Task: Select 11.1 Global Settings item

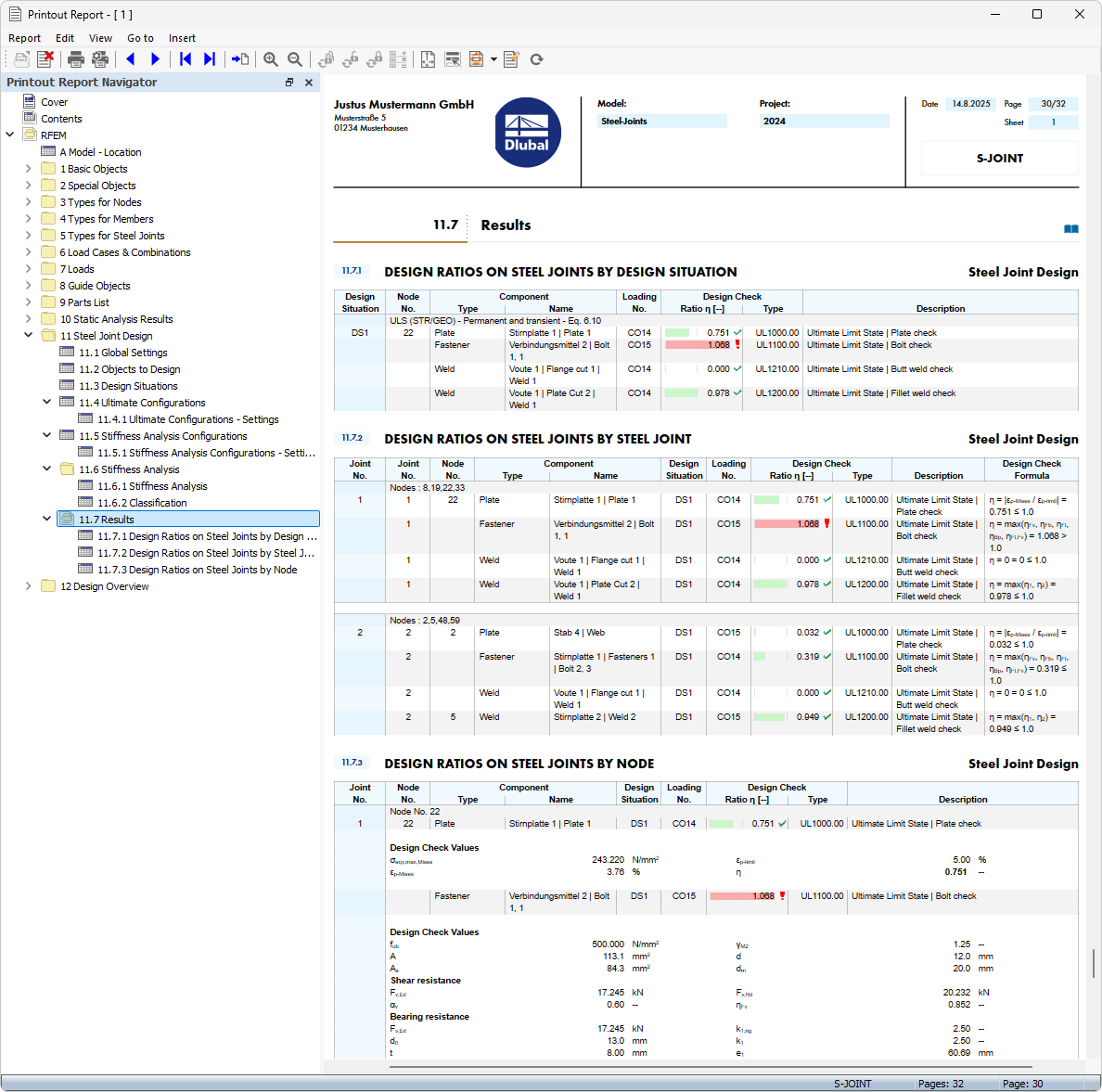Action: point(123,353)
